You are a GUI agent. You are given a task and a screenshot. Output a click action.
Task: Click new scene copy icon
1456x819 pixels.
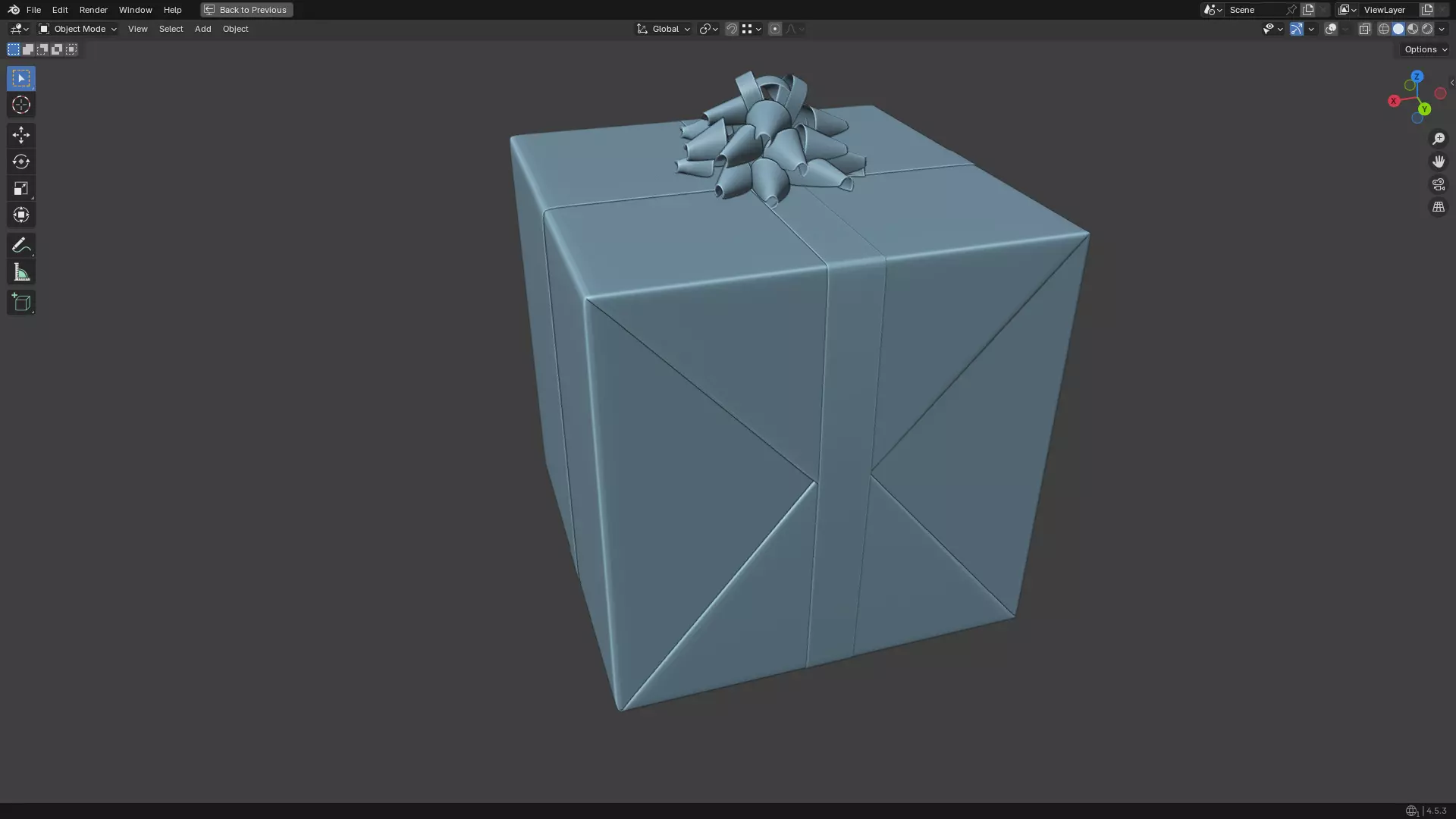pos(1308,10)
